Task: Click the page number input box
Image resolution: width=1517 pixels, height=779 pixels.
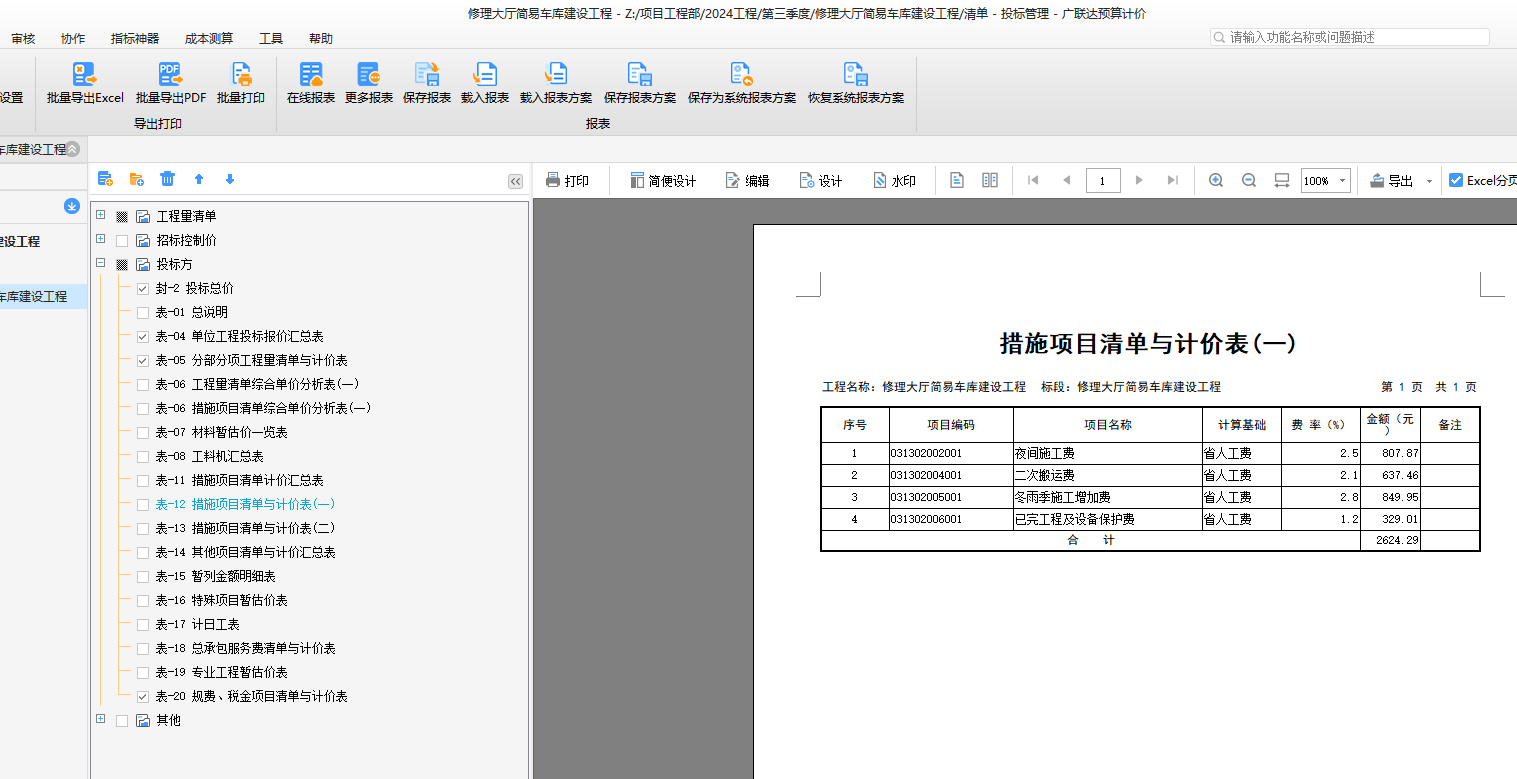Action: tap(1103, 181)
